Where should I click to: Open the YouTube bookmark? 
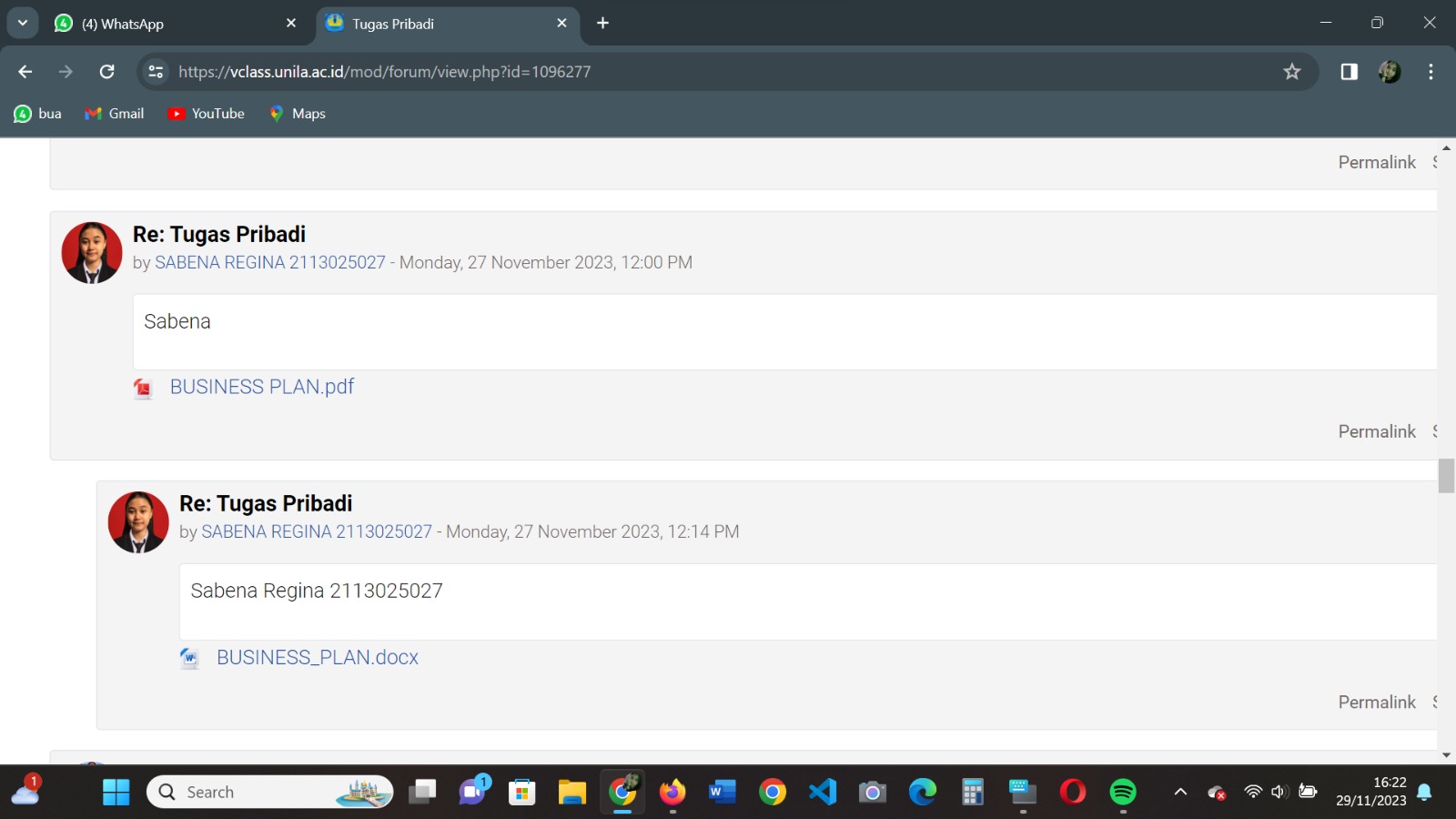pyautogui.click(x=207, y=114)
